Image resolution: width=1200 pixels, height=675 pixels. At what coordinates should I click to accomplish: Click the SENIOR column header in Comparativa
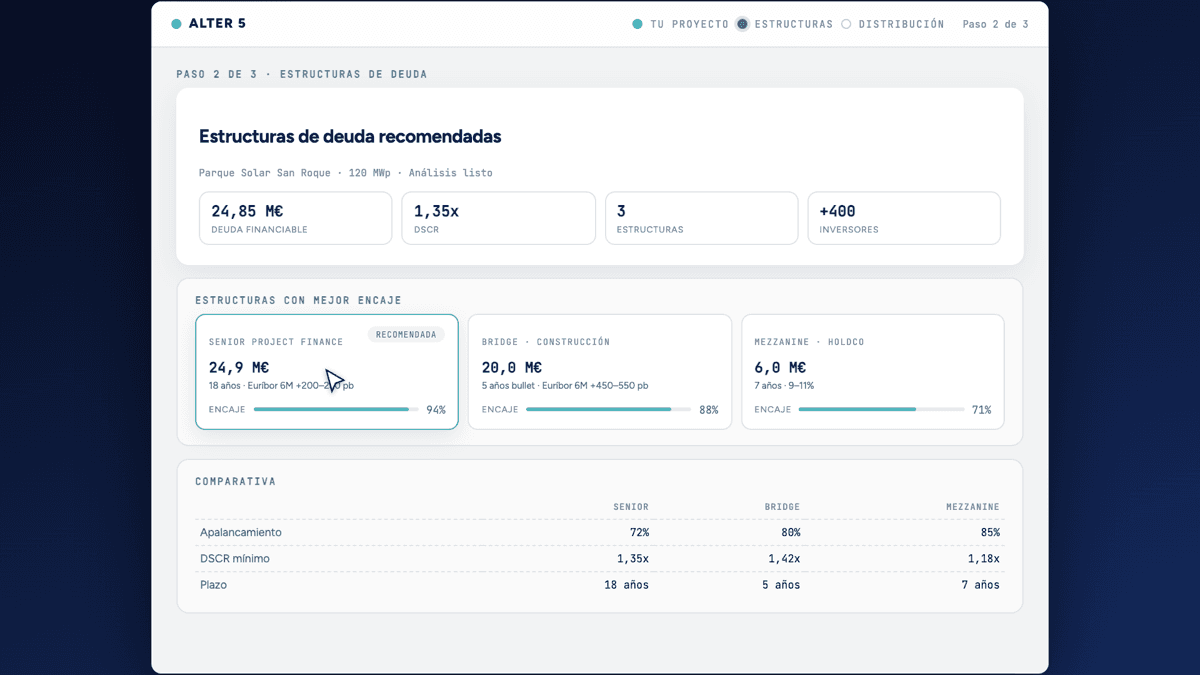click(631, 507)
